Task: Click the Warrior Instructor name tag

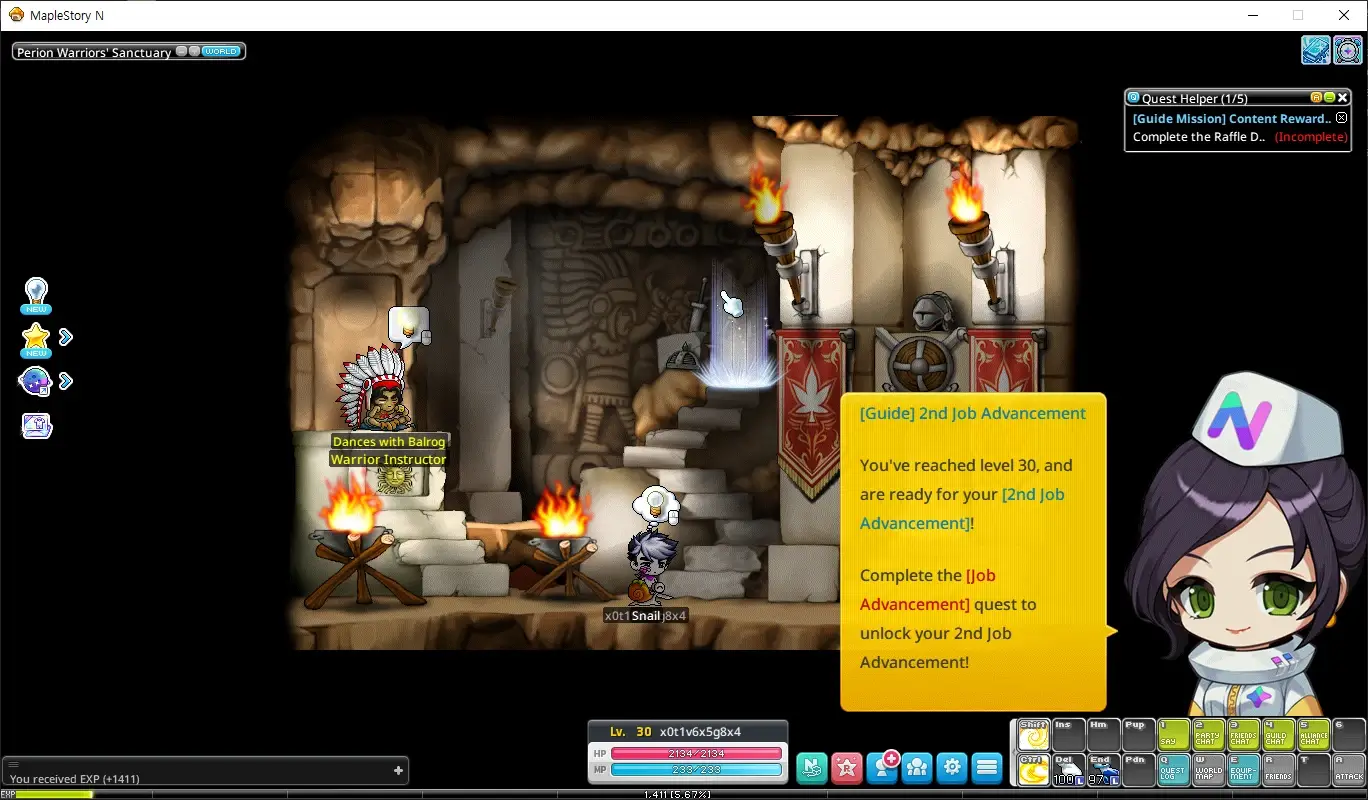Action: coord(389,459)
